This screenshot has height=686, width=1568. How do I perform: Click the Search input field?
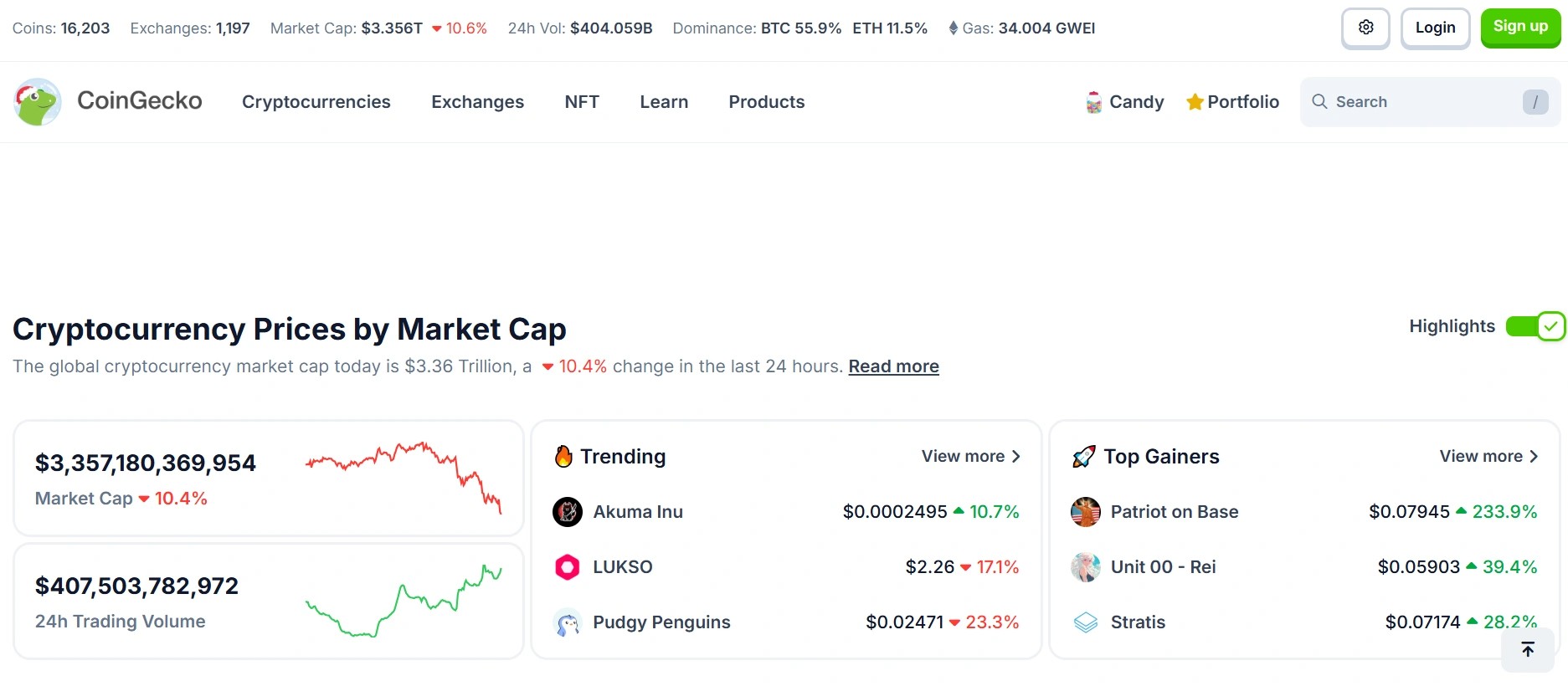[1423, 102]
